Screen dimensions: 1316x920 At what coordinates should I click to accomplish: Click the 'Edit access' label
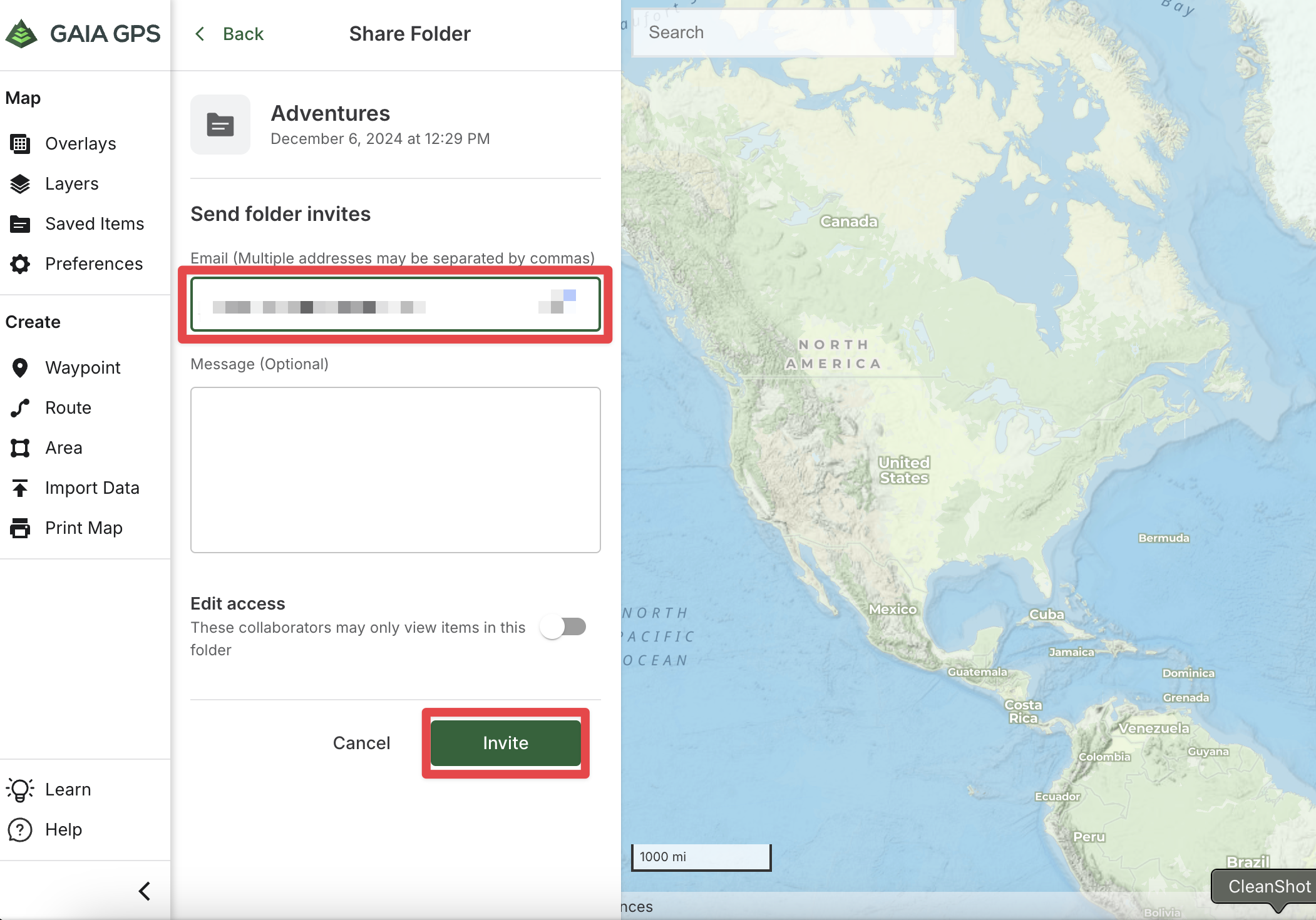pyautogui.click(x=238, y=604)
